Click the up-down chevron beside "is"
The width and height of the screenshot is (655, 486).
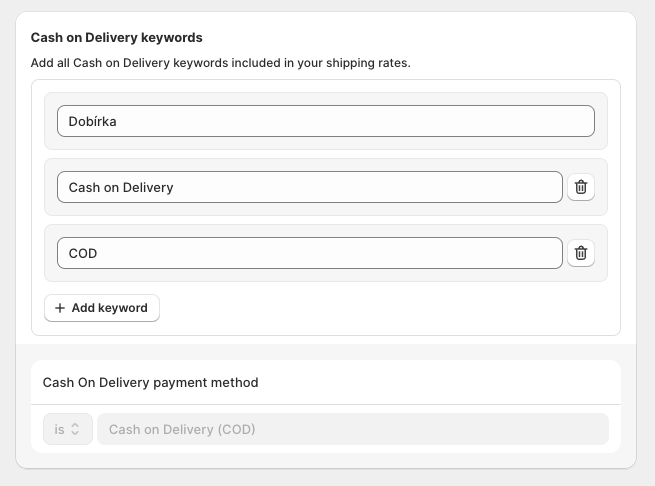click(75, 429)
